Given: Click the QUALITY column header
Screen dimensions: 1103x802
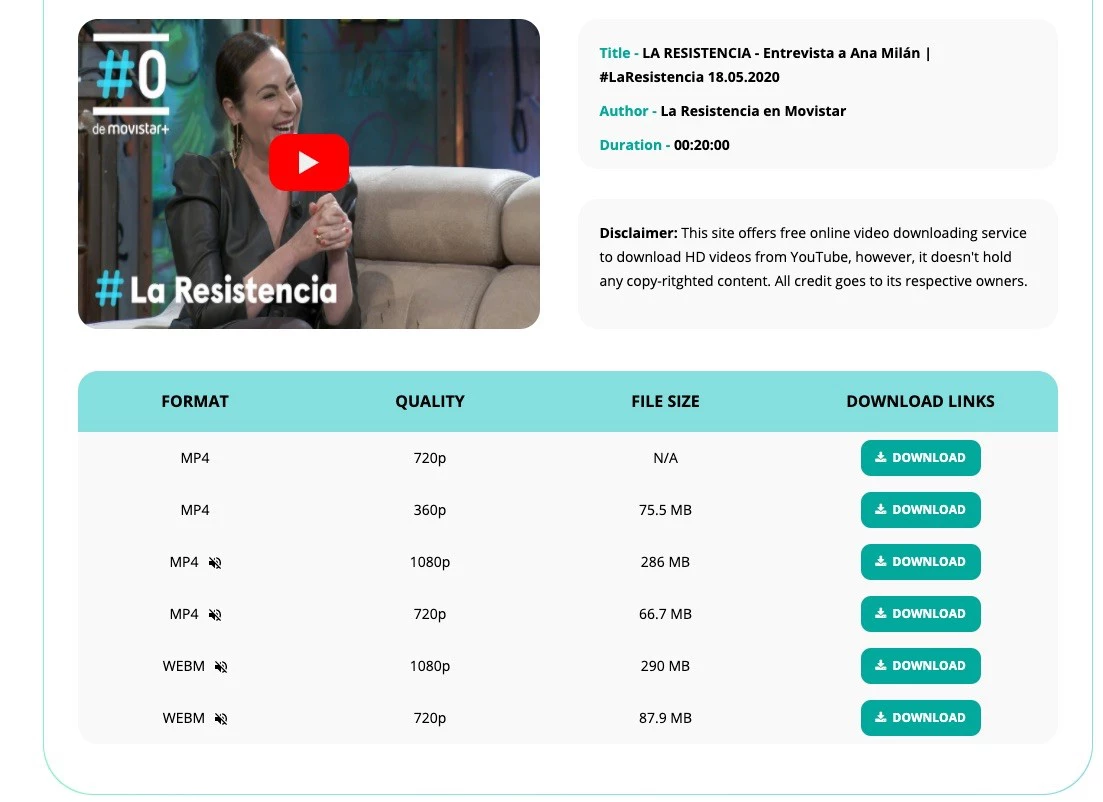Looking at the screenshot, I should 430,401.
